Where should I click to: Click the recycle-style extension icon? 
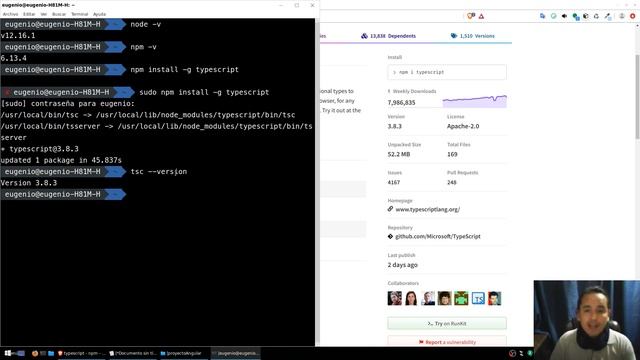tap(596, 16)
